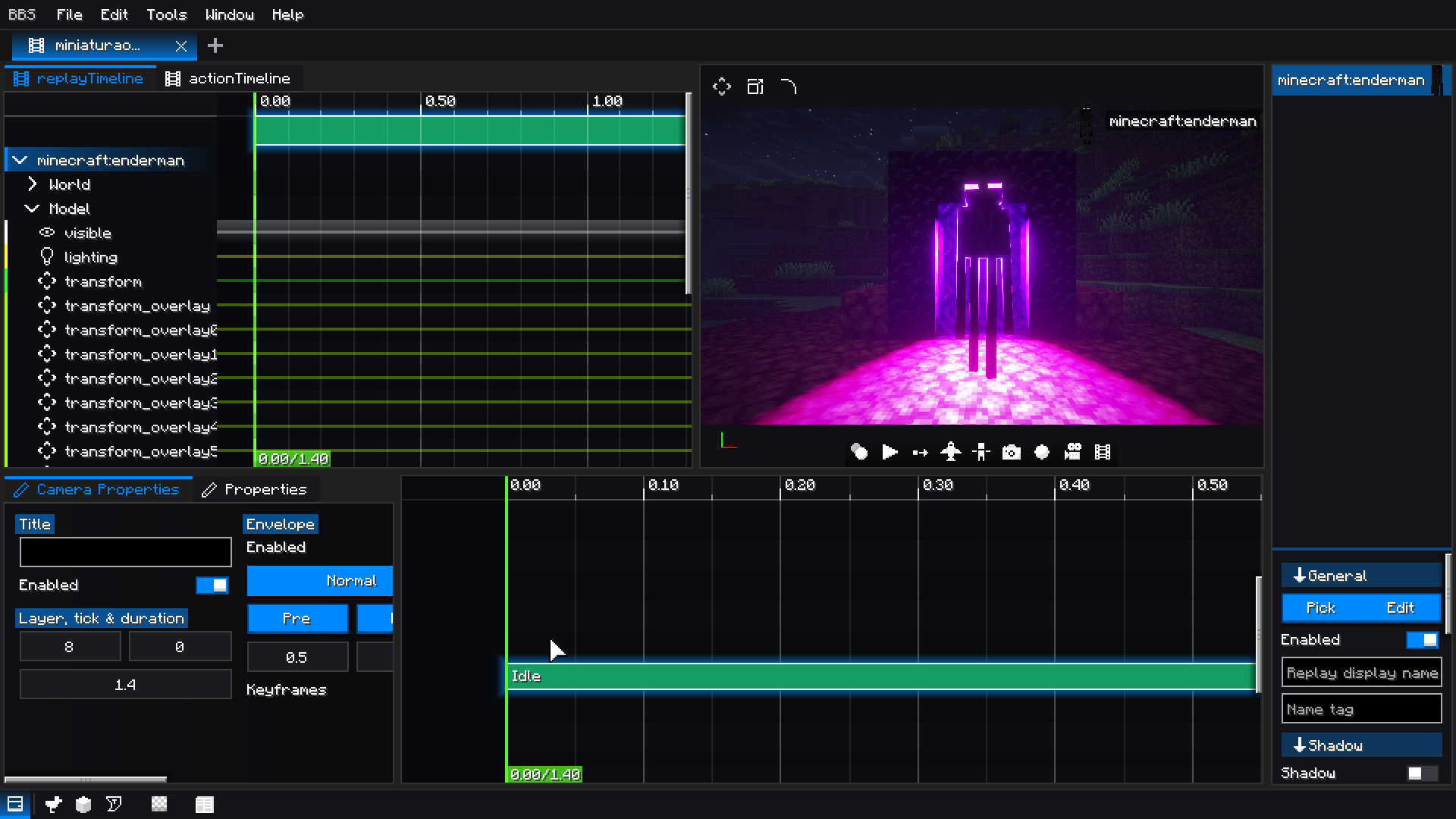1456x819 pixels.
Task: Open the table layout icon in bottom bar
Action: tap(205, 805)
